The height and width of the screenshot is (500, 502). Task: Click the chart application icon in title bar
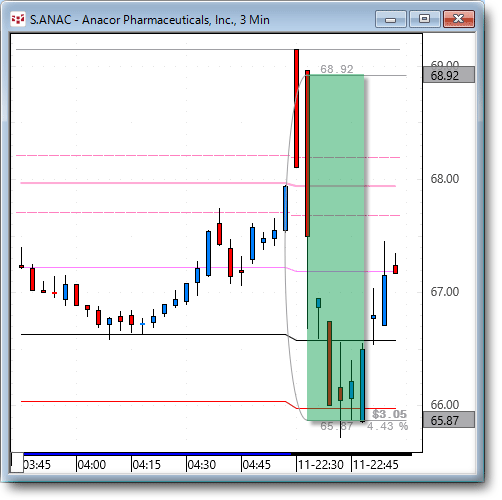tap(18, 19)
